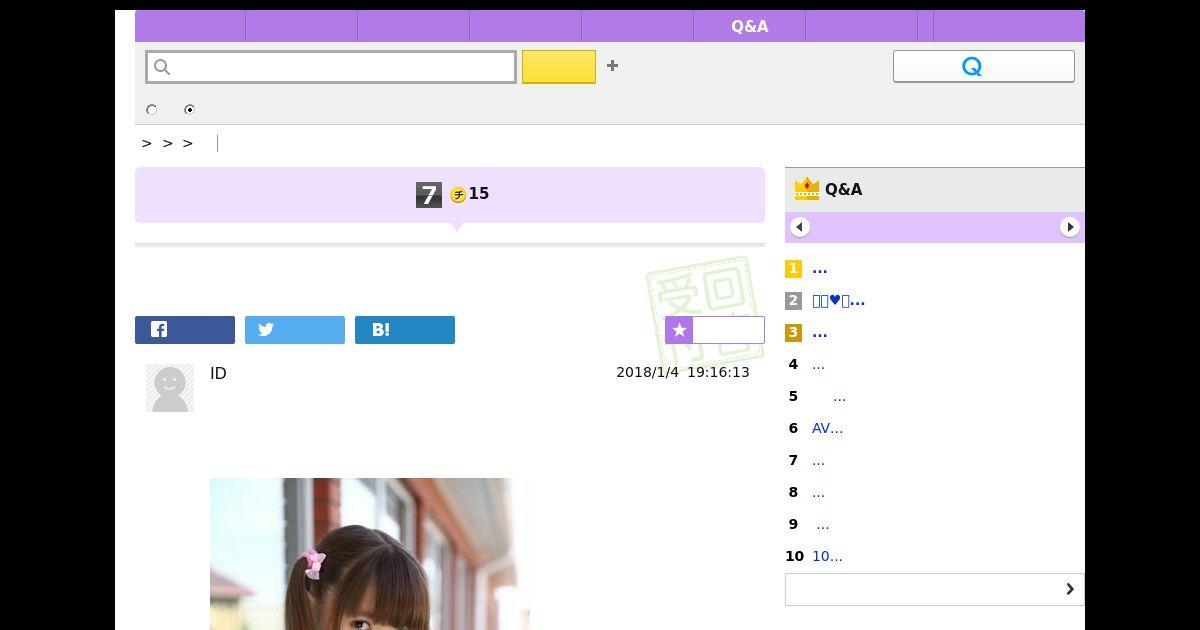Select the checked right radio button

point(189,110)
